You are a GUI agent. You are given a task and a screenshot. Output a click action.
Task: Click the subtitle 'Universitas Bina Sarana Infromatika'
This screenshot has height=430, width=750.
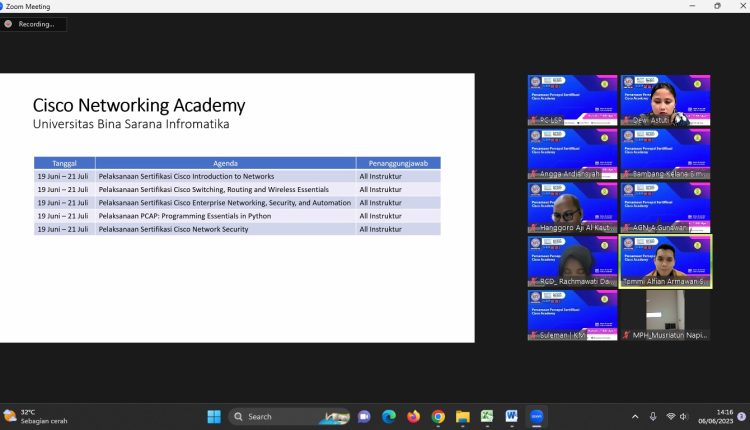pos(131,124)
